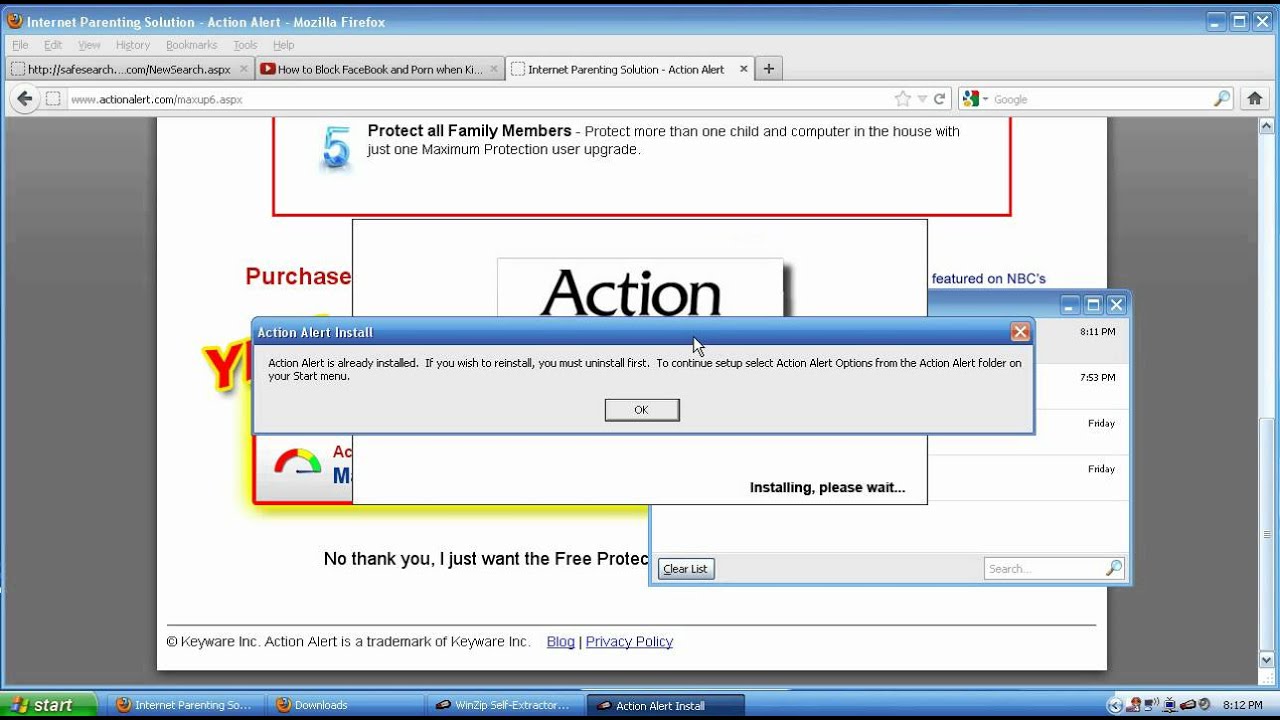The width and height of the screenshot is (1280, 720).
Task: Open the Privacy Policy link
Action: pyautogui.click(x=629, y=642)
